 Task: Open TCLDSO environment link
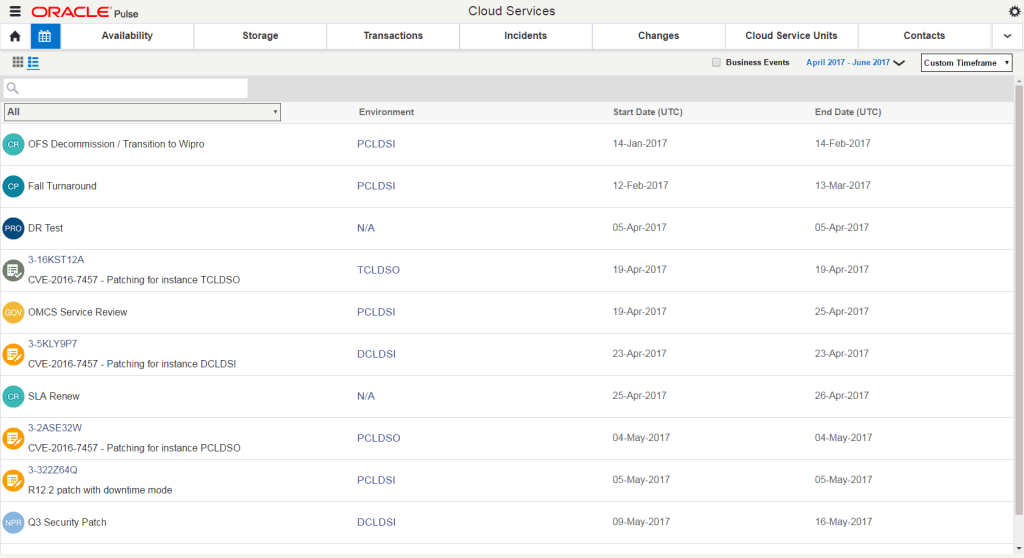[378, 270]
